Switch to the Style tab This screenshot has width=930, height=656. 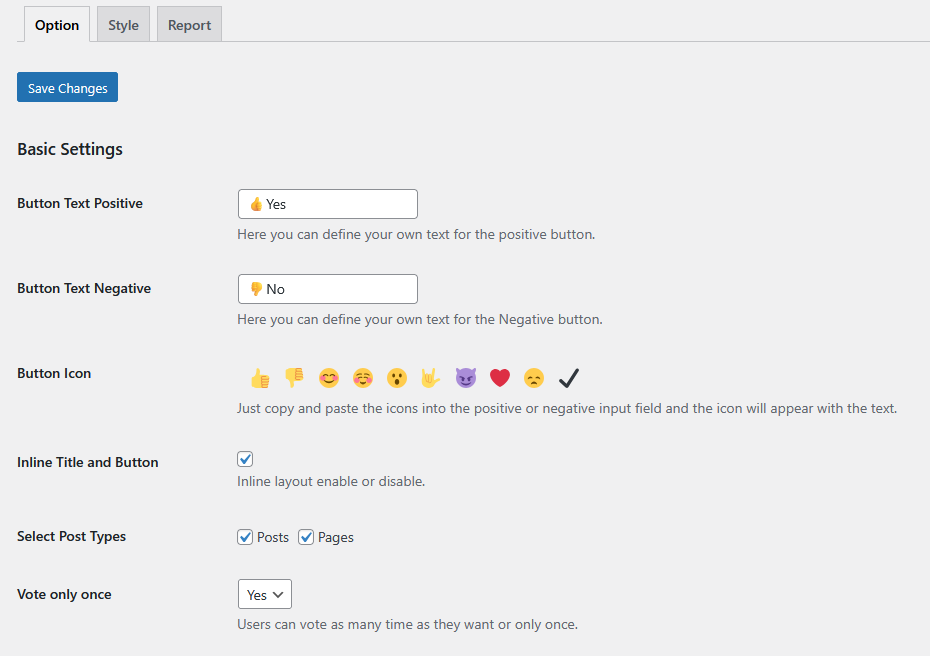pyautogui.click(x=123, y=25)
